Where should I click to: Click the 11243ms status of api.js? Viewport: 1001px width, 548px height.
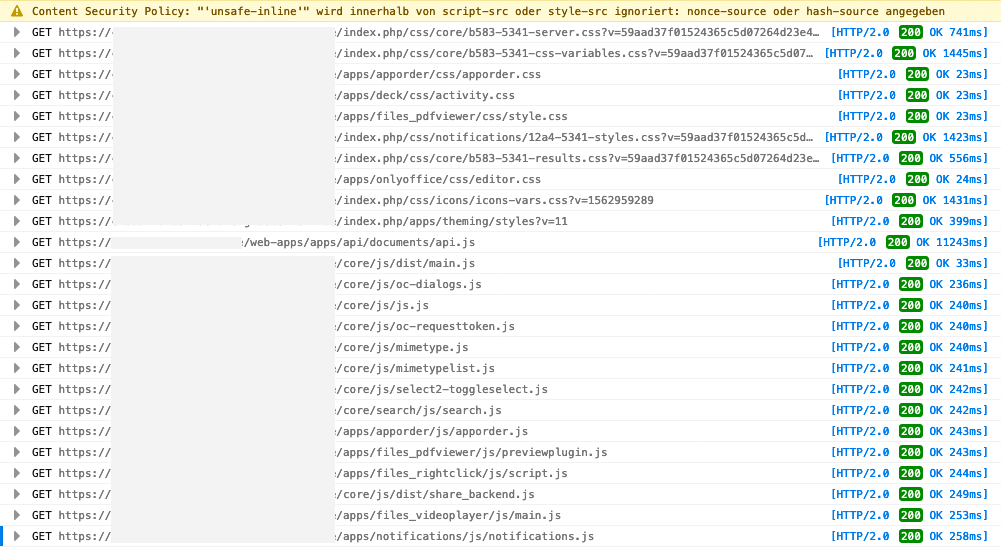[903, 242]
